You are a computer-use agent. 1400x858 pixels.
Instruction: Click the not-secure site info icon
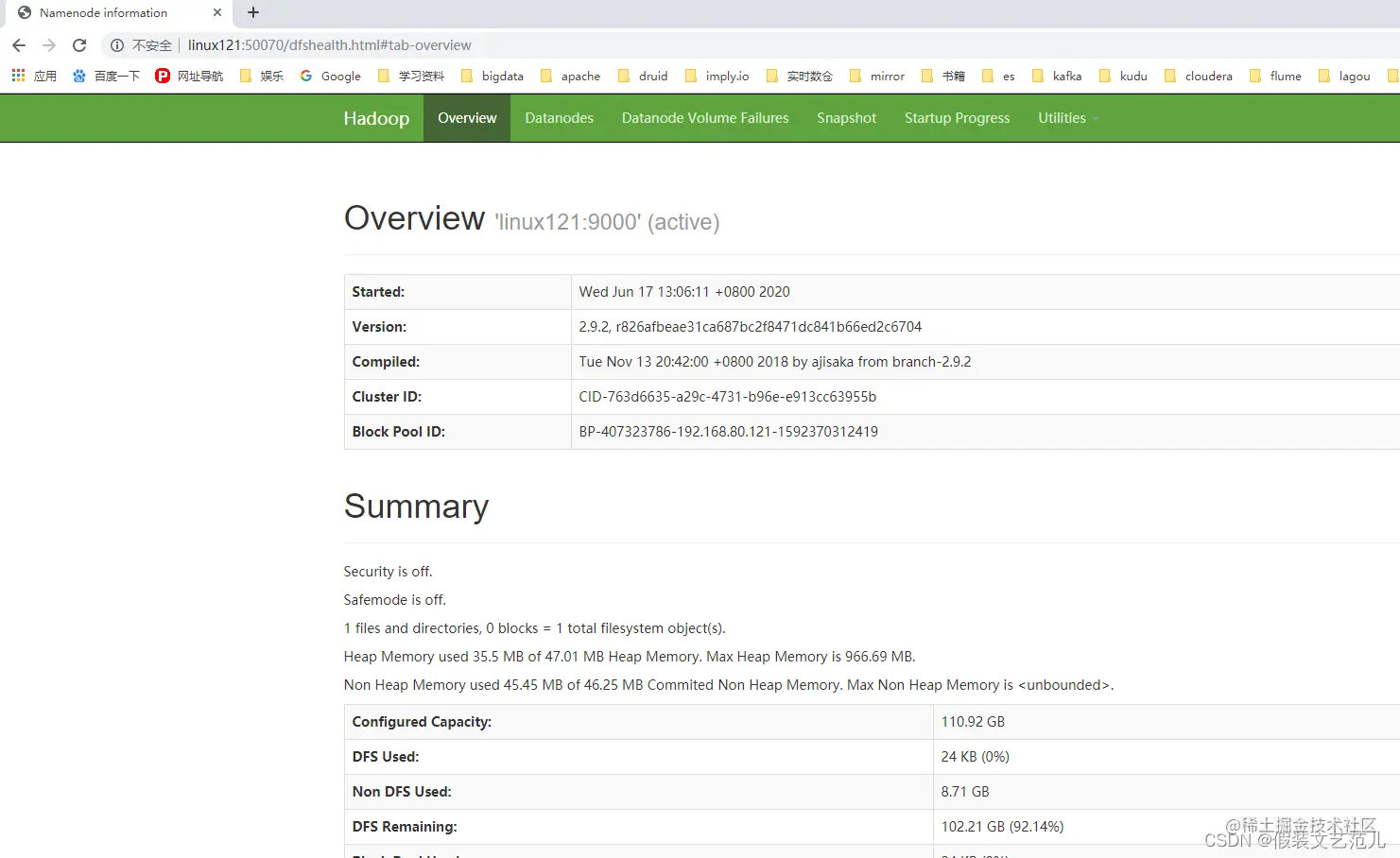pyautogui.click(x=117, y=45)
